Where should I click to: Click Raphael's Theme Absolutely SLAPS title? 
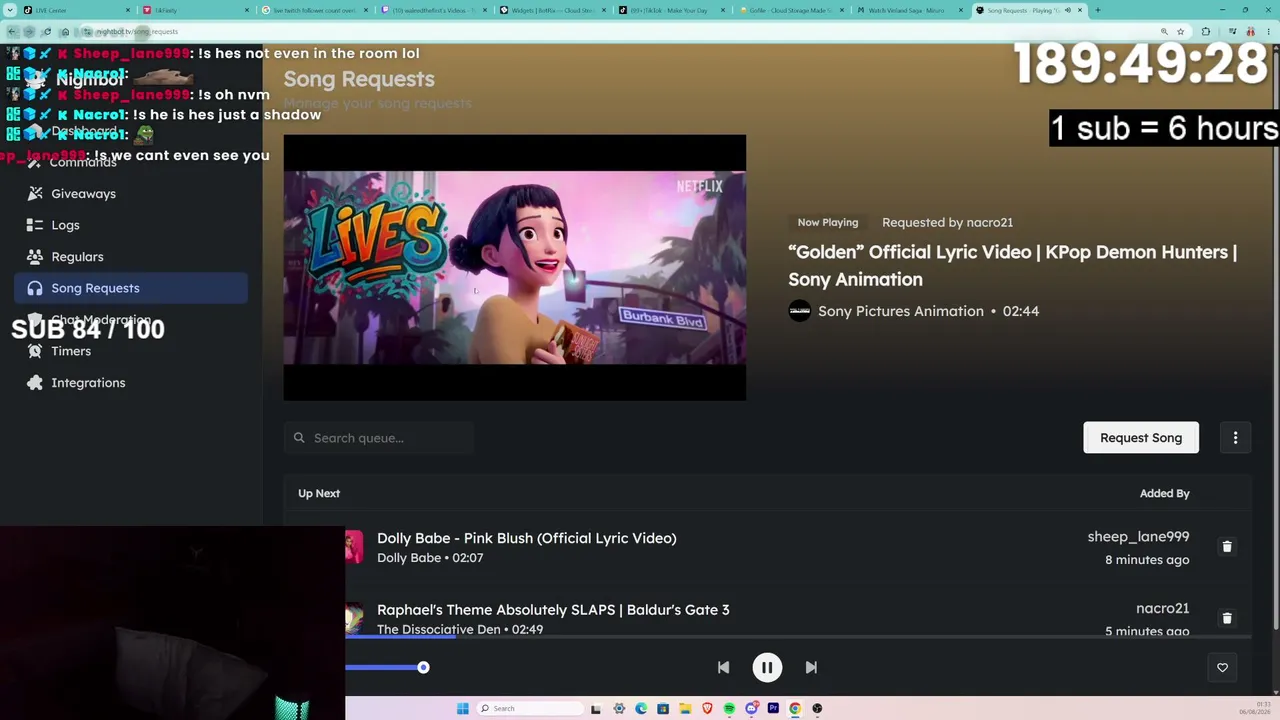click(x=553, y=609)
